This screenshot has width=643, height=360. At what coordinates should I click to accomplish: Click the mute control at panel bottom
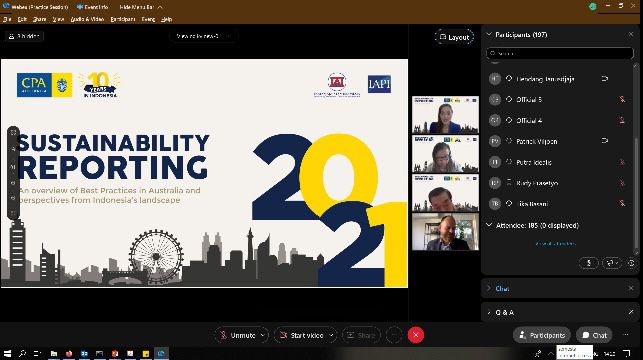point(589,263)
